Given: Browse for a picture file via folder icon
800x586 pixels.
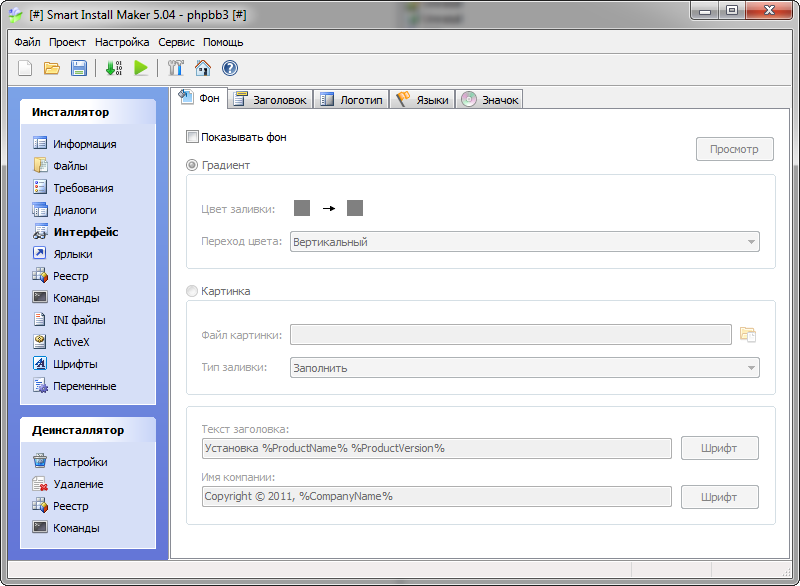Looking at the screenshot, I should pos(747,334).
